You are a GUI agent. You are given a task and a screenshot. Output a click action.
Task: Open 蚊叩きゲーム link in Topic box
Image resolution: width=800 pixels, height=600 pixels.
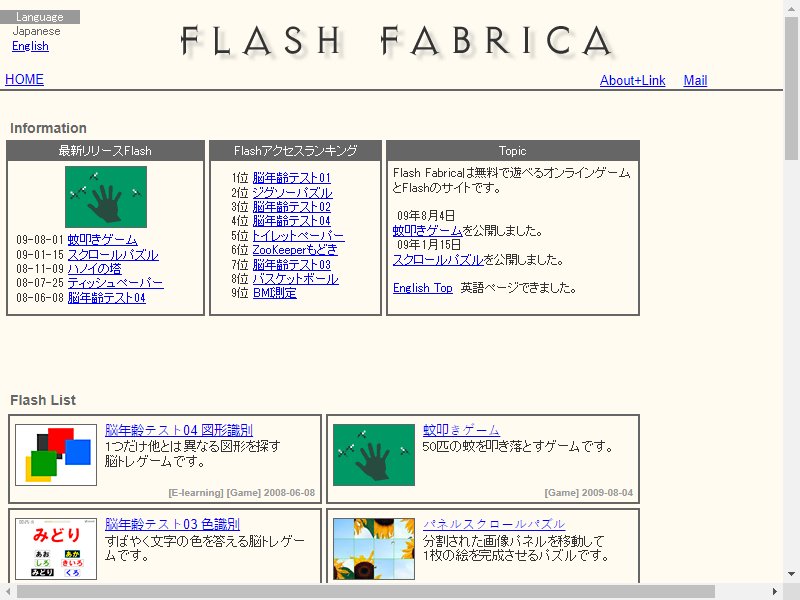click(427, 231)
